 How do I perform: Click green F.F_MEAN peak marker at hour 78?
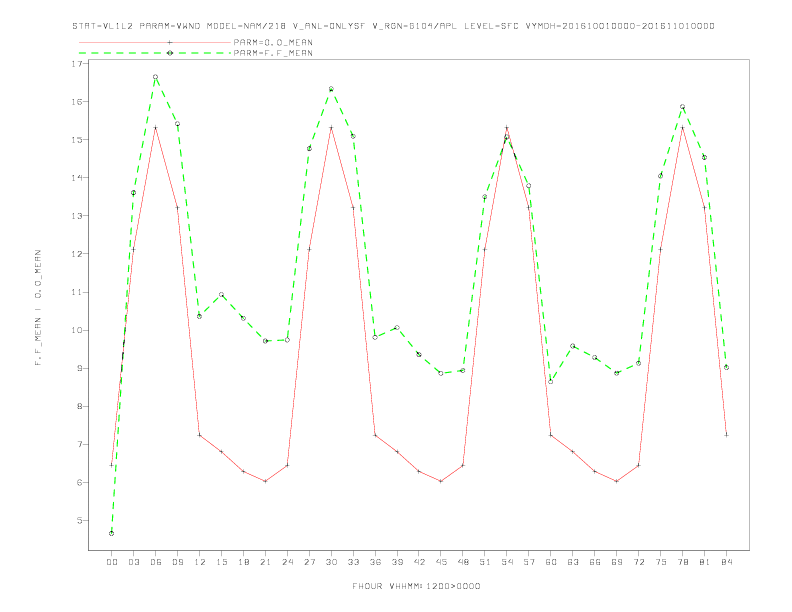pyautogui.click(x=682, y=107)
